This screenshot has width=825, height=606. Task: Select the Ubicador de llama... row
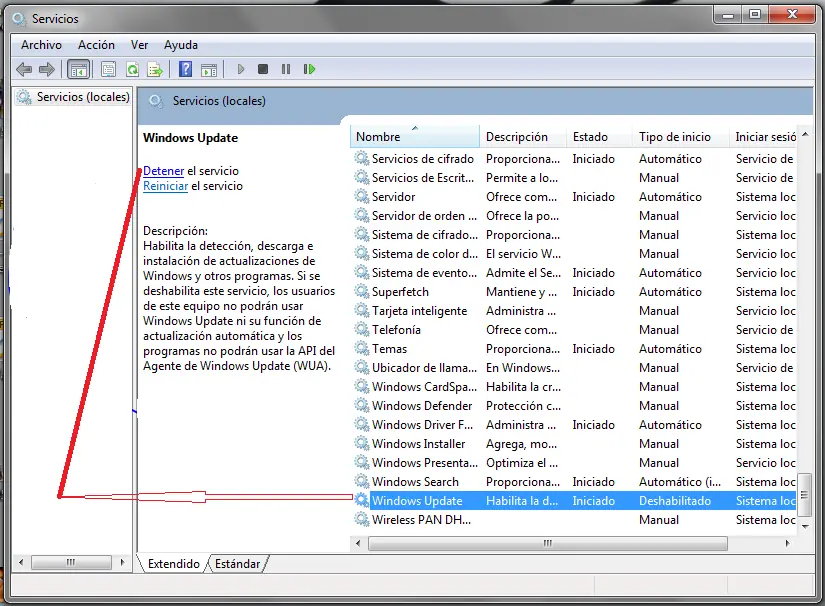(574, 368)
